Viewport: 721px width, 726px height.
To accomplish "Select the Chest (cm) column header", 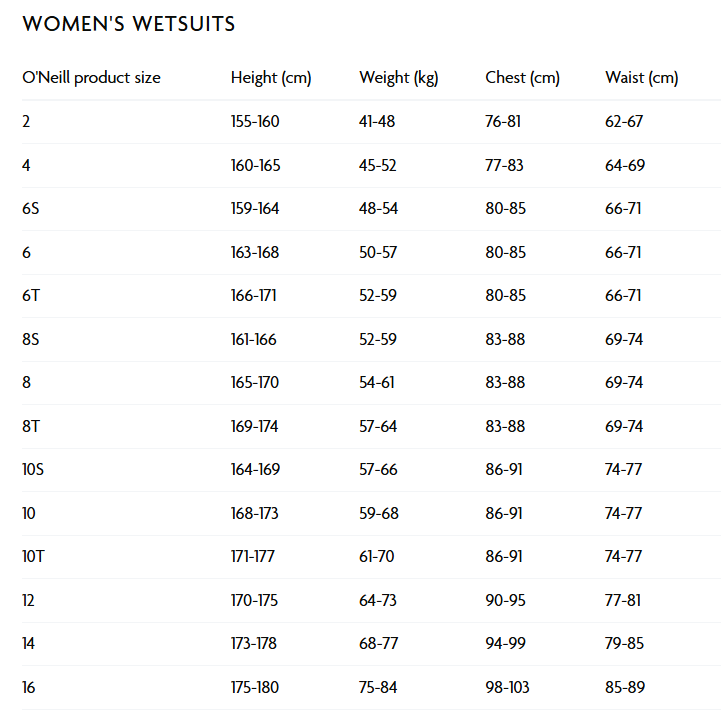I will point(522,78).
